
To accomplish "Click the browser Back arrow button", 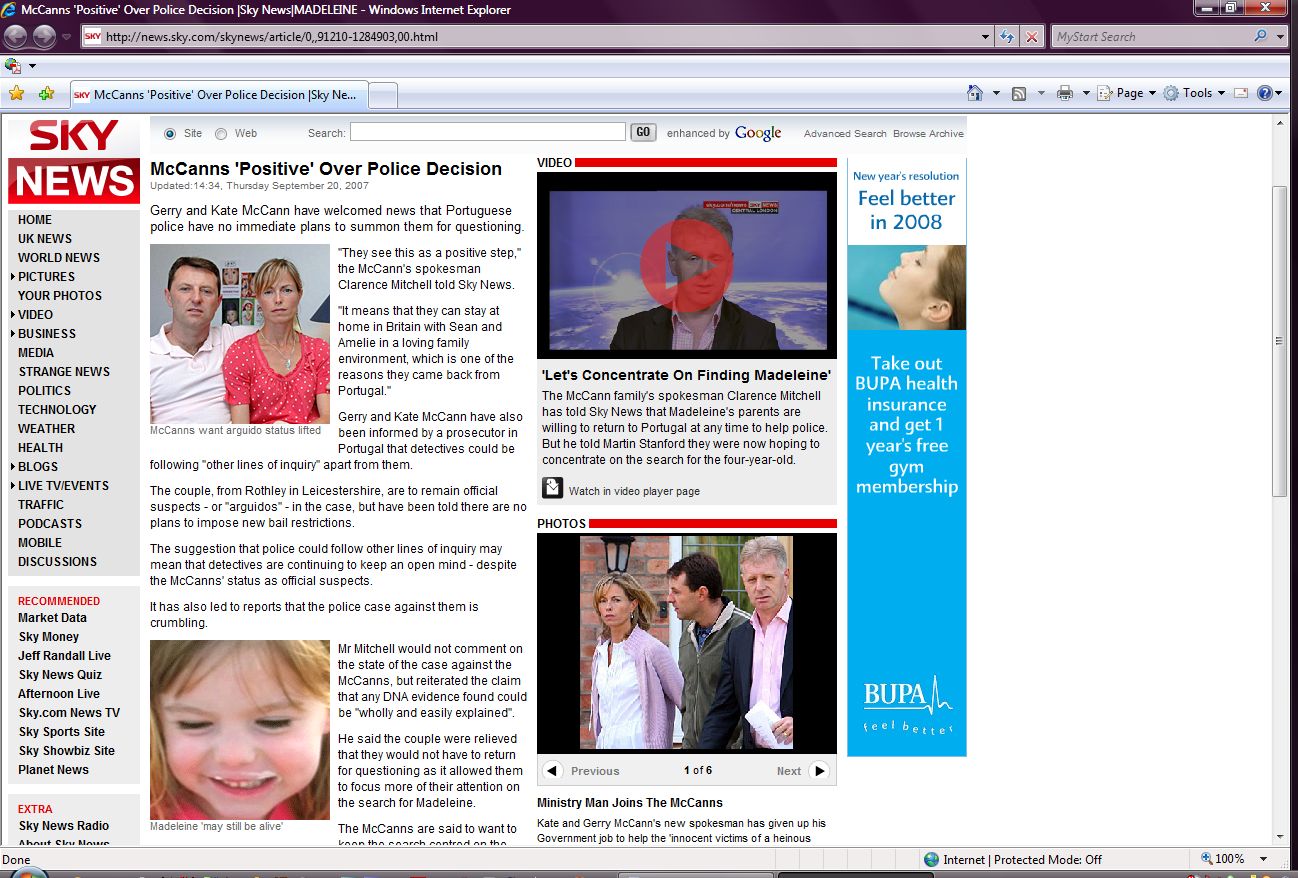I will (16, 37).
